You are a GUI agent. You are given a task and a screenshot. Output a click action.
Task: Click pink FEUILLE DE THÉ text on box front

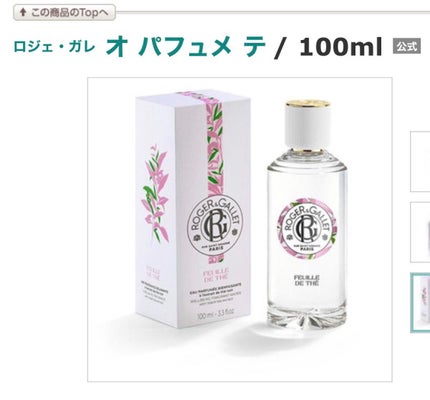coord(215,275)
